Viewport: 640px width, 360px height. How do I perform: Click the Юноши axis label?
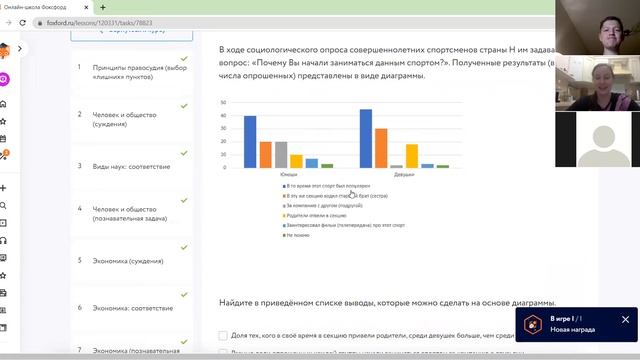coord(289,174)
